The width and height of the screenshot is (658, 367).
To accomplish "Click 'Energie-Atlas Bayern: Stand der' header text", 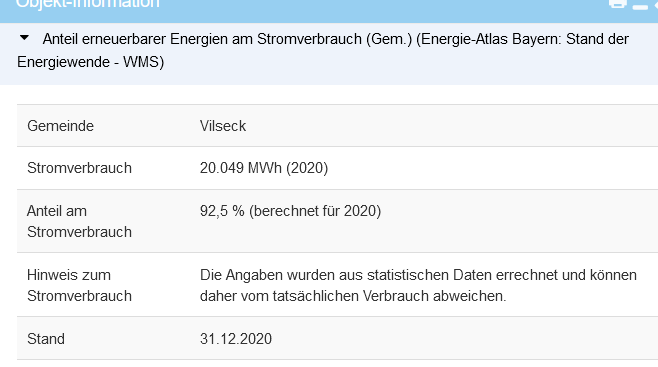I will click(x=522, y=39).
